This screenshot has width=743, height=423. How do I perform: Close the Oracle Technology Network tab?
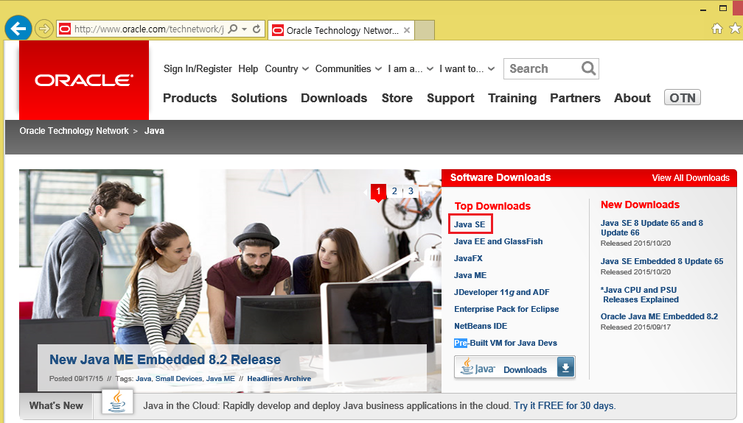coord(407,30)
